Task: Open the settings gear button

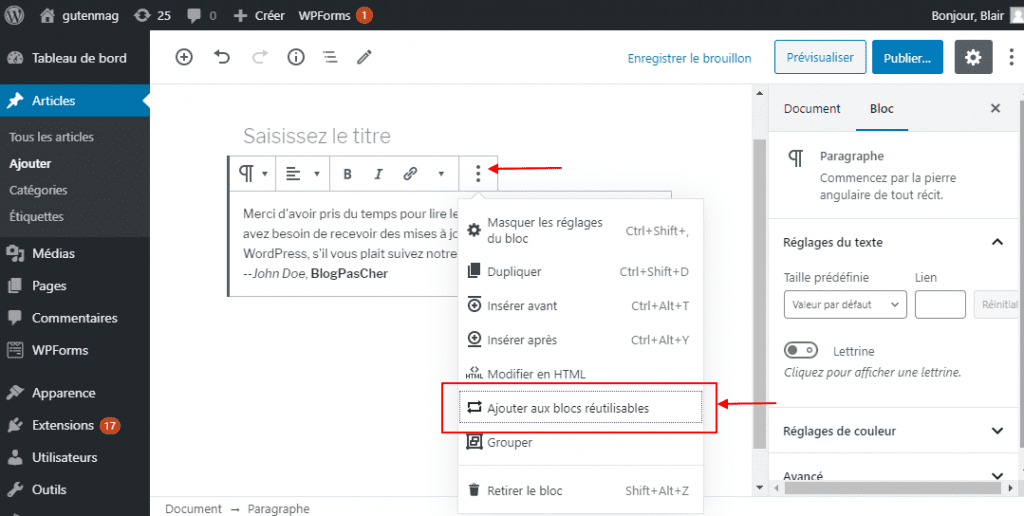Action: 973,58
